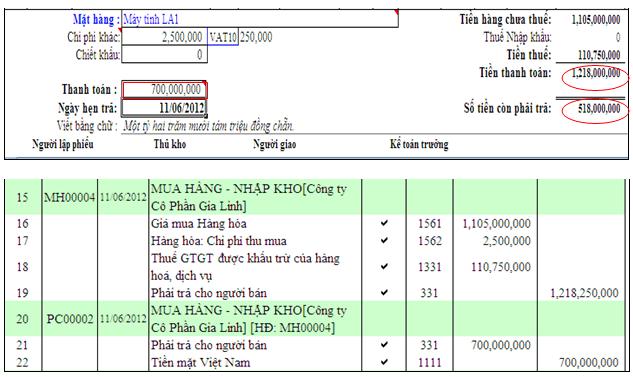
Task: Select account 331 in row 21
Action: tap(430, 345)
